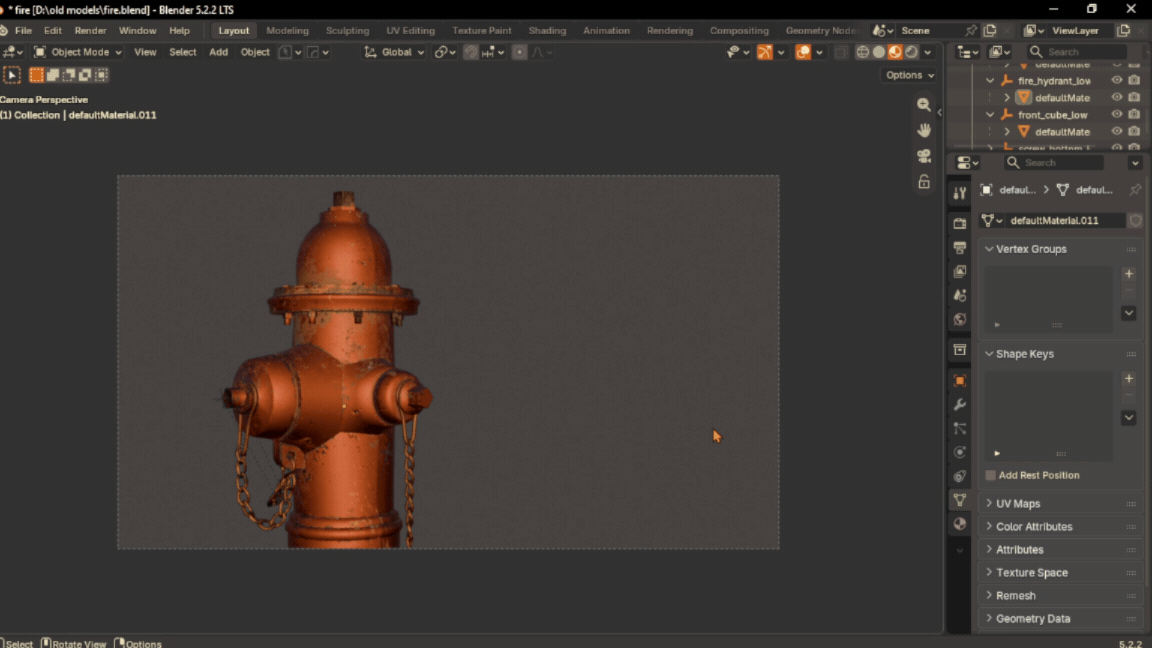Open the Scene properties tab

960,295
